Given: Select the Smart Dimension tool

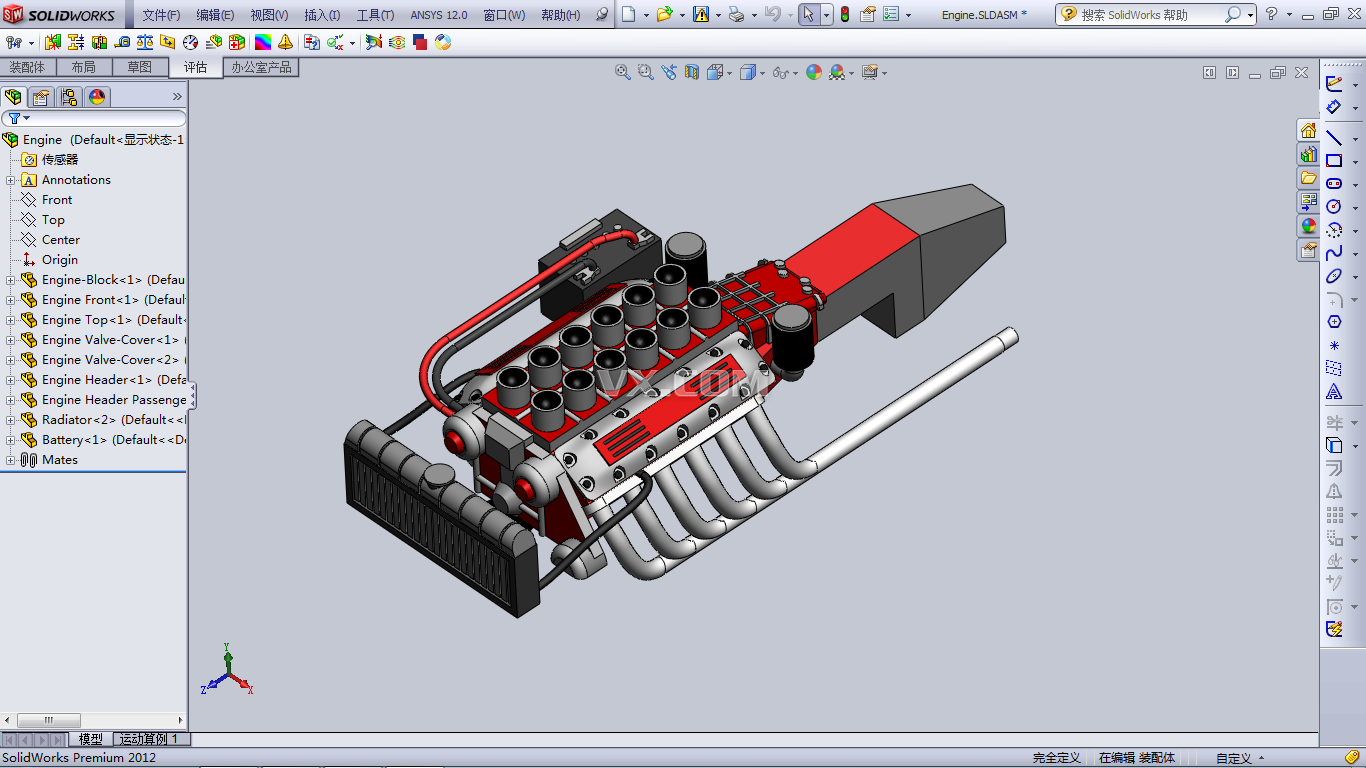Looking at the screenshot, I should pyautogui.click(x=1334, y=107).
